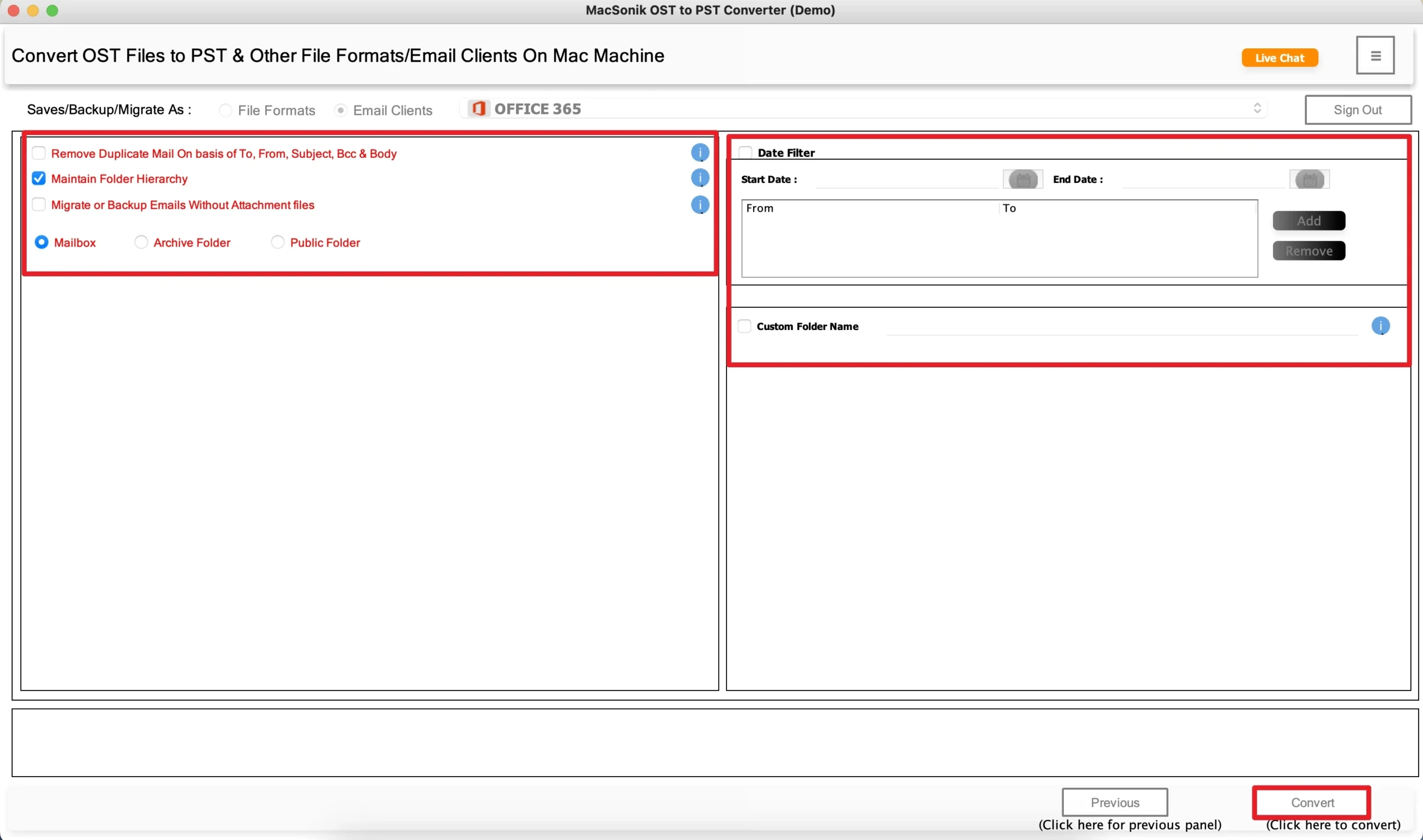Focus the End Date input field
1423x840 pixels.
click(x=1203, y=179)
